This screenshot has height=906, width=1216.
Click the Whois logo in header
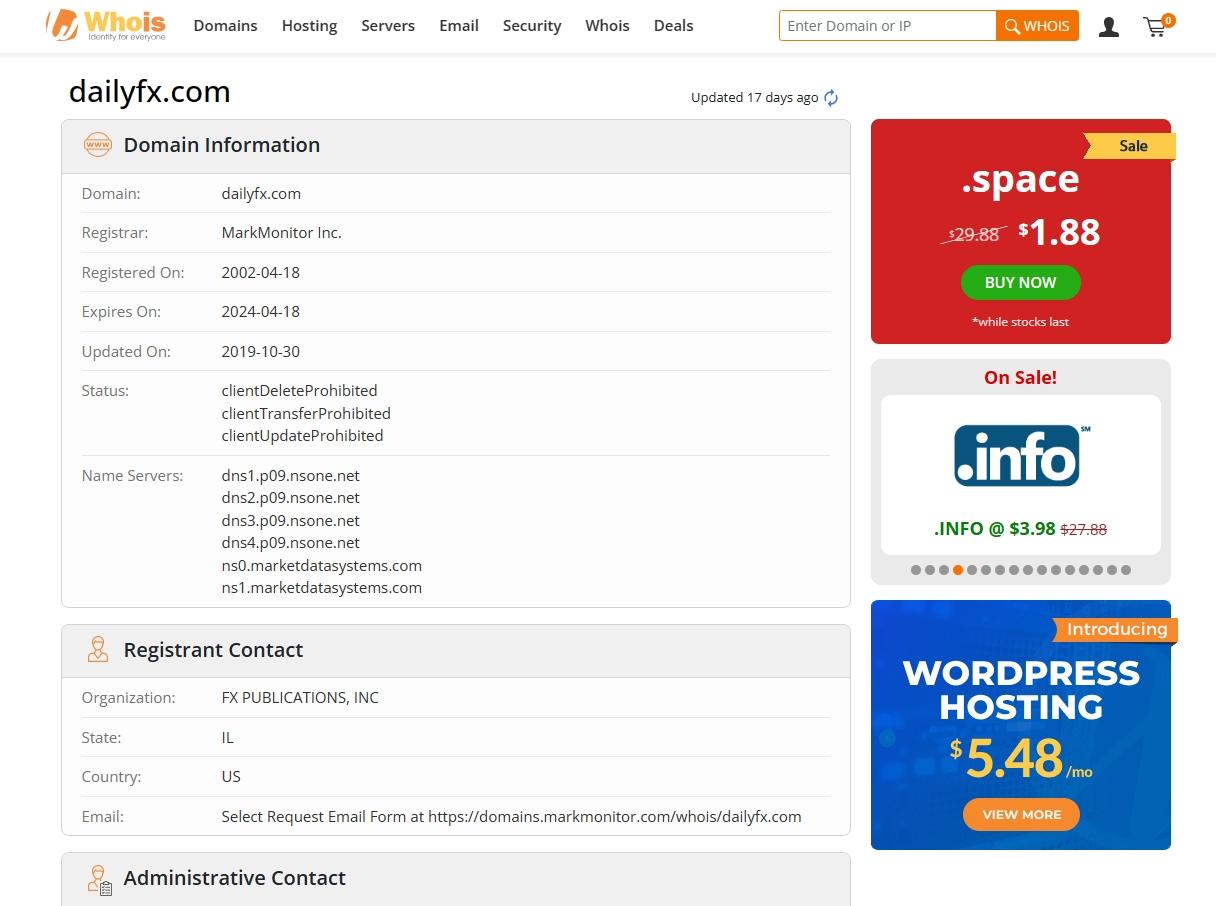106,25
